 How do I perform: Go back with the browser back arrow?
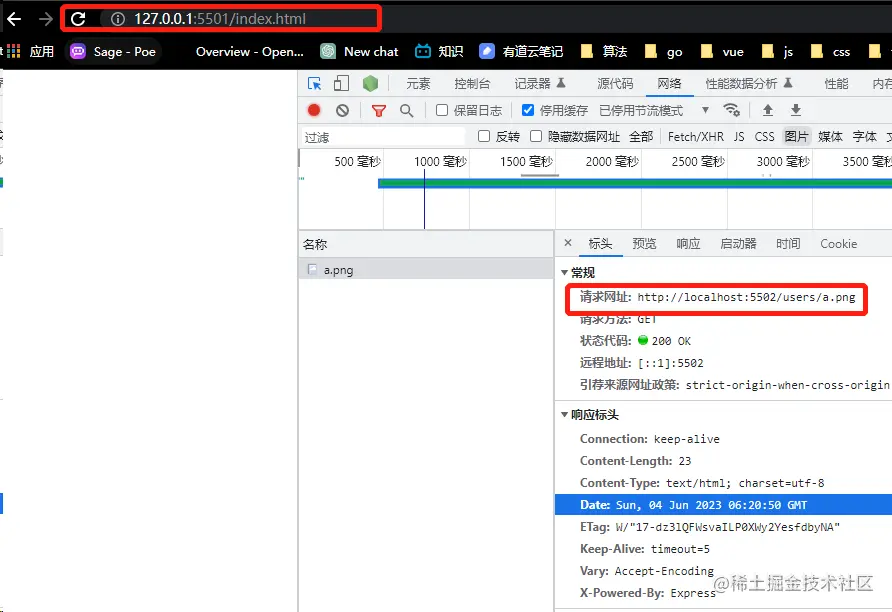pyautogui.click(x=14, y=19)
